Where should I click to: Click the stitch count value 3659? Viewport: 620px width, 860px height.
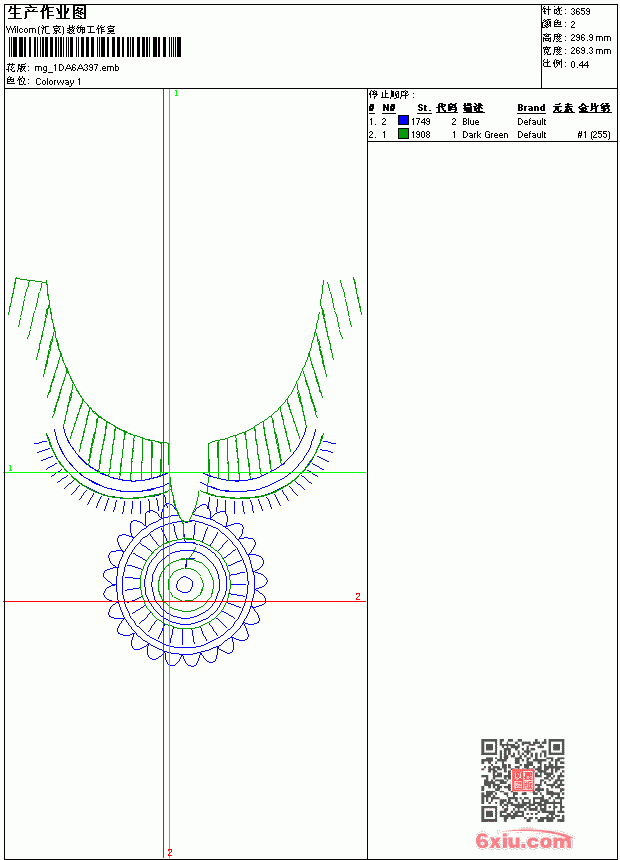(580, 12)
